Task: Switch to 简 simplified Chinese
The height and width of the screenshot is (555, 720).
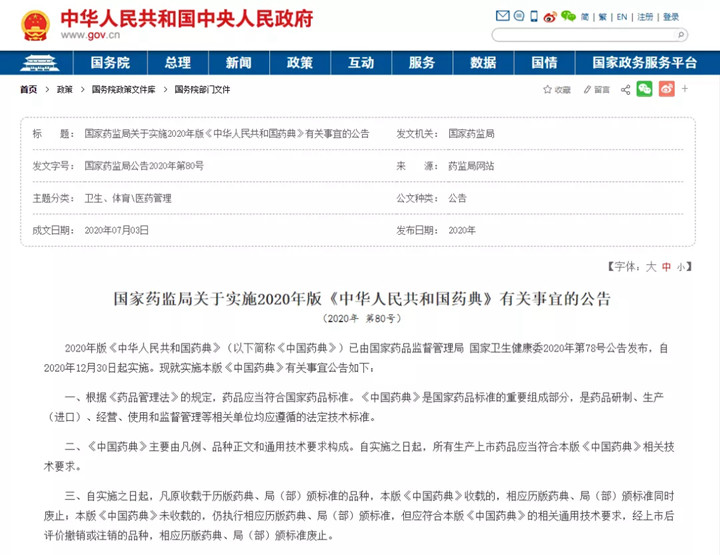Action: [x=585, y=17]
